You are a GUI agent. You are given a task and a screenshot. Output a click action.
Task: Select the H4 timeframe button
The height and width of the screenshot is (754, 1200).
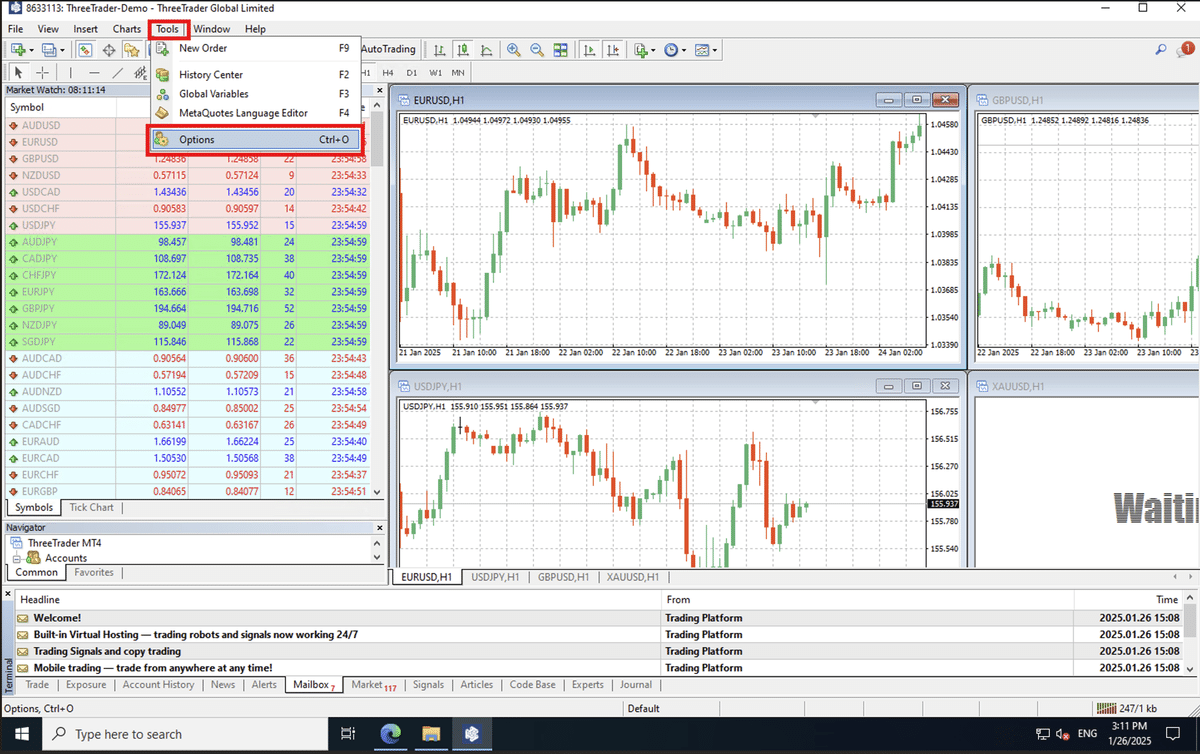pyautogui.click(x=388, y=72)
